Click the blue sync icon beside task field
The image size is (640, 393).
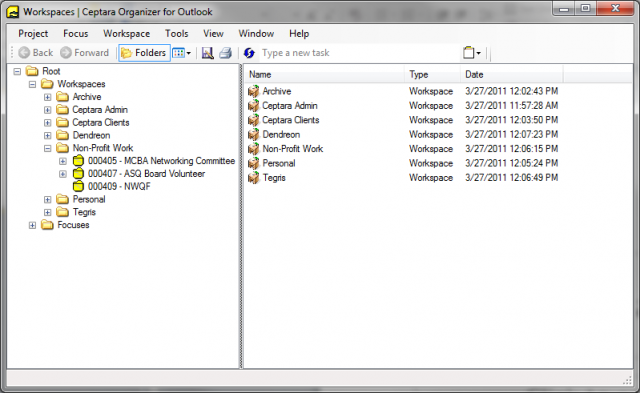click(249, 53)
